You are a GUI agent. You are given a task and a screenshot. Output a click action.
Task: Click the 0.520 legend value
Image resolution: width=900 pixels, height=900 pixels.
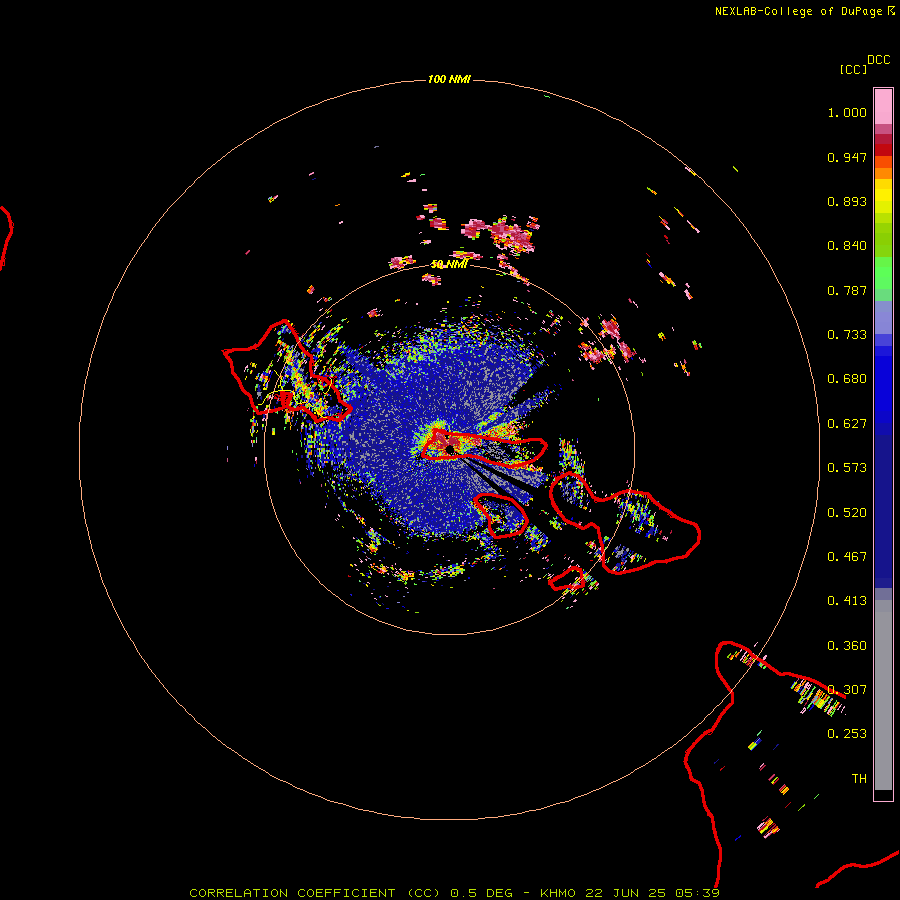pos(847,513)
